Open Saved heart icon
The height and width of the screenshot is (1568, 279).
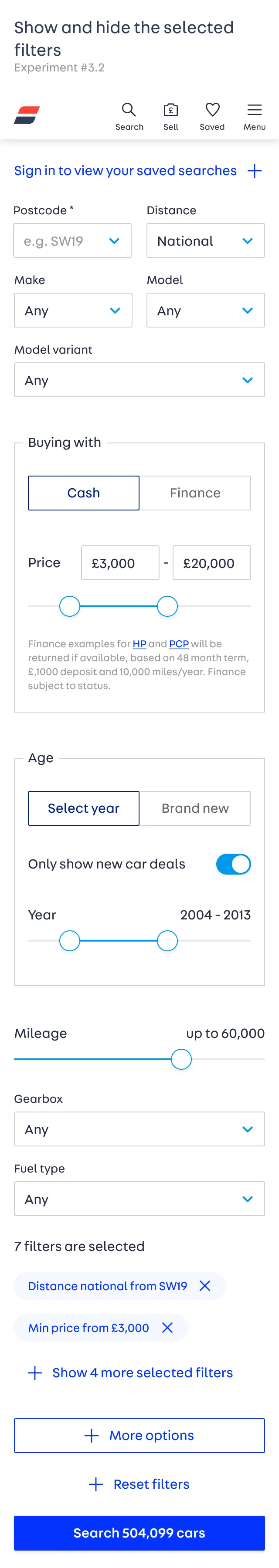pos(212,110)
